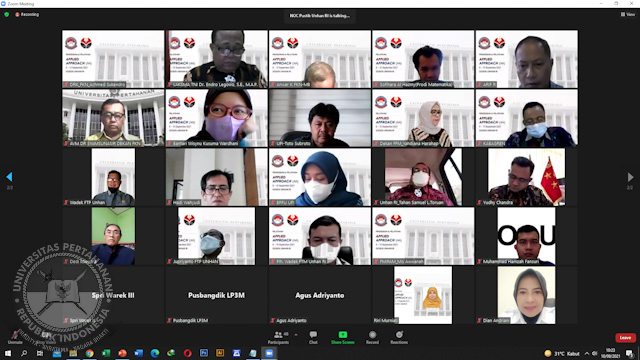Click the red Leave button
The height and width of the screenshot is (360, 640).
pos(625,338)
